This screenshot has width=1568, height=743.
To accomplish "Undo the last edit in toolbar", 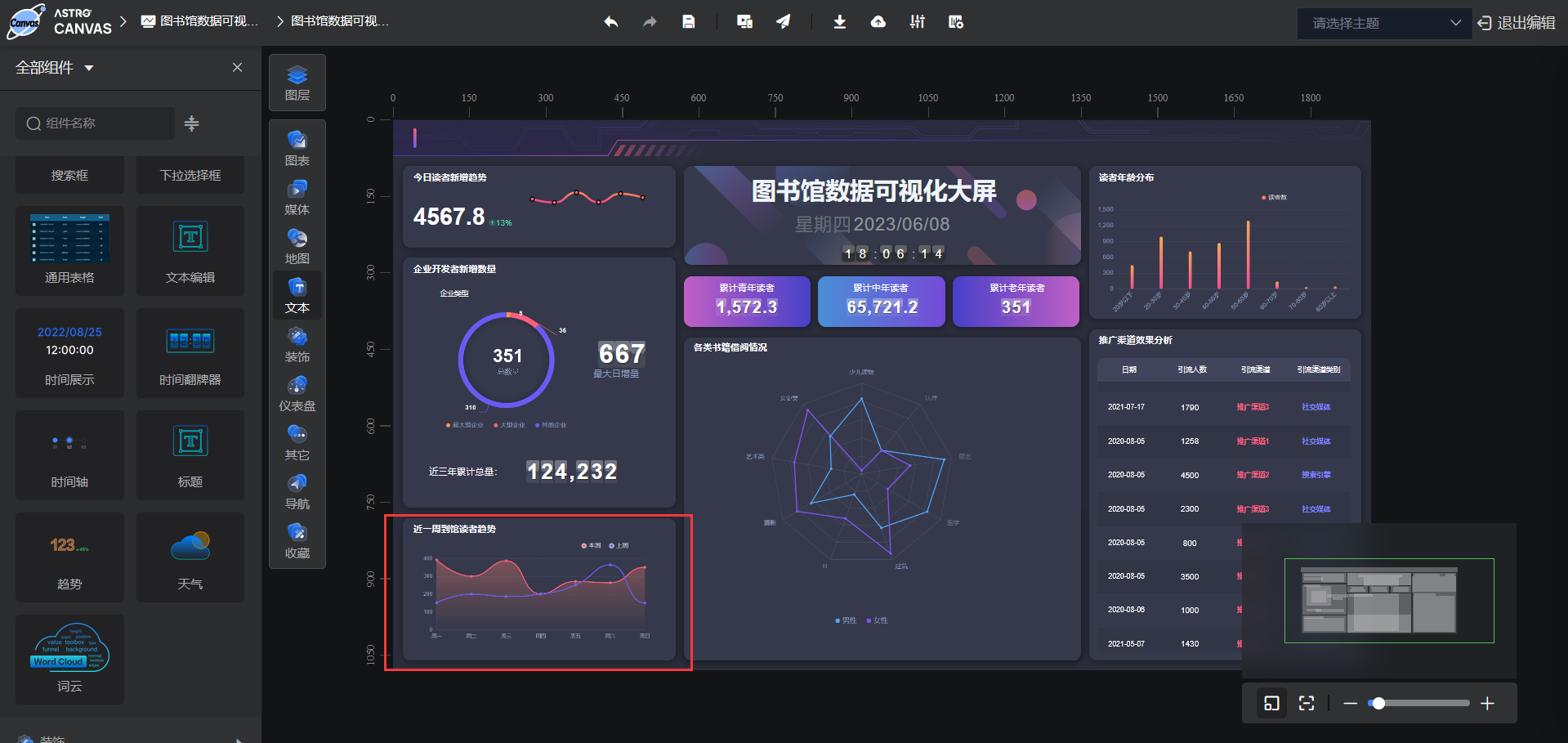I will [x=611, y=22].
